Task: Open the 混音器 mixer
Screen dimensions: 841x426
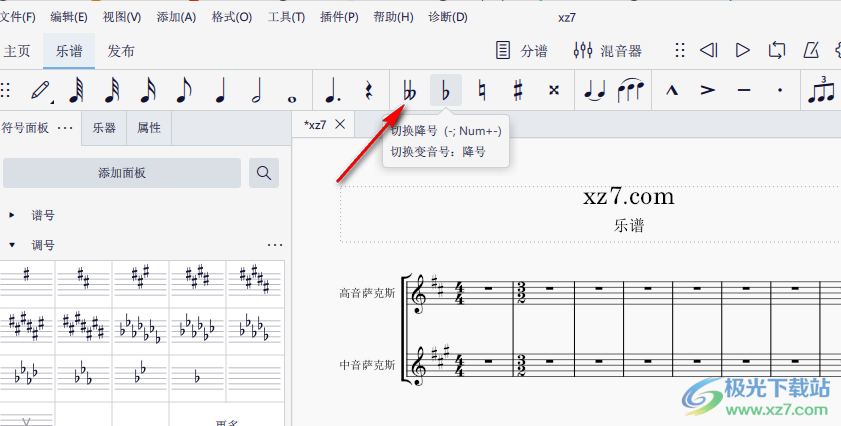Action: pyautogui.click(x=608, y=51)
